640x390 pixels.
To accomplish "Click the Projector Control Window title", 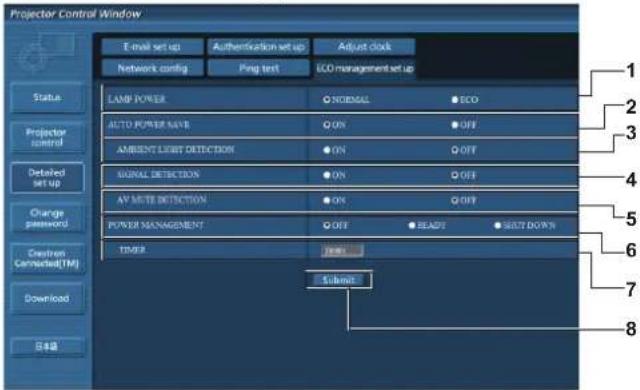I will [76, 14].
